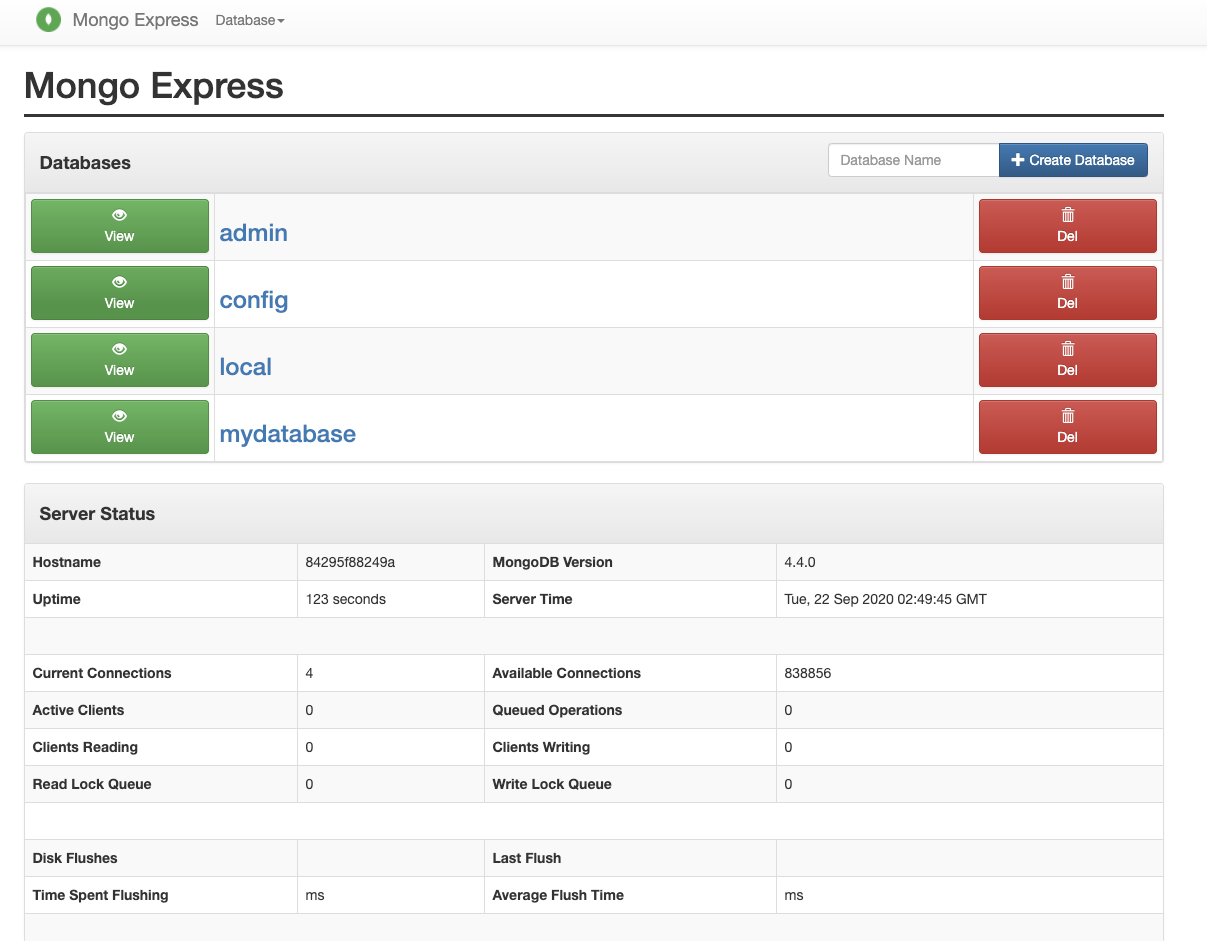The height and width of the screenshot is (941, 1207).
Task: Focus the Database Name input field
Action: click(913, 160)
